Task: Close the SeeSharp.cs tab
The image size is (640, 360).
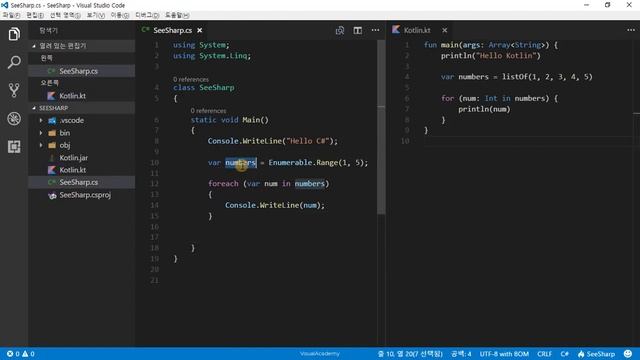Action: click(200, 30)
